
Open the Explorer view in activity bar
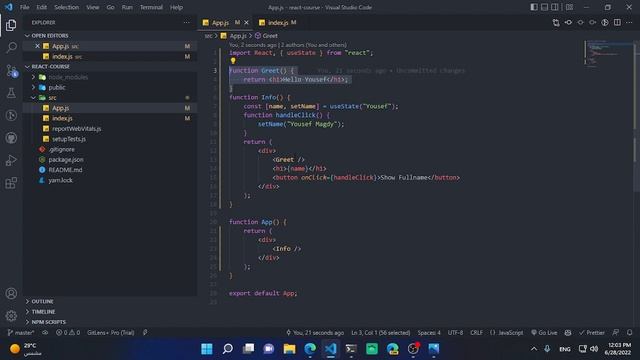(x=11, y=25)
